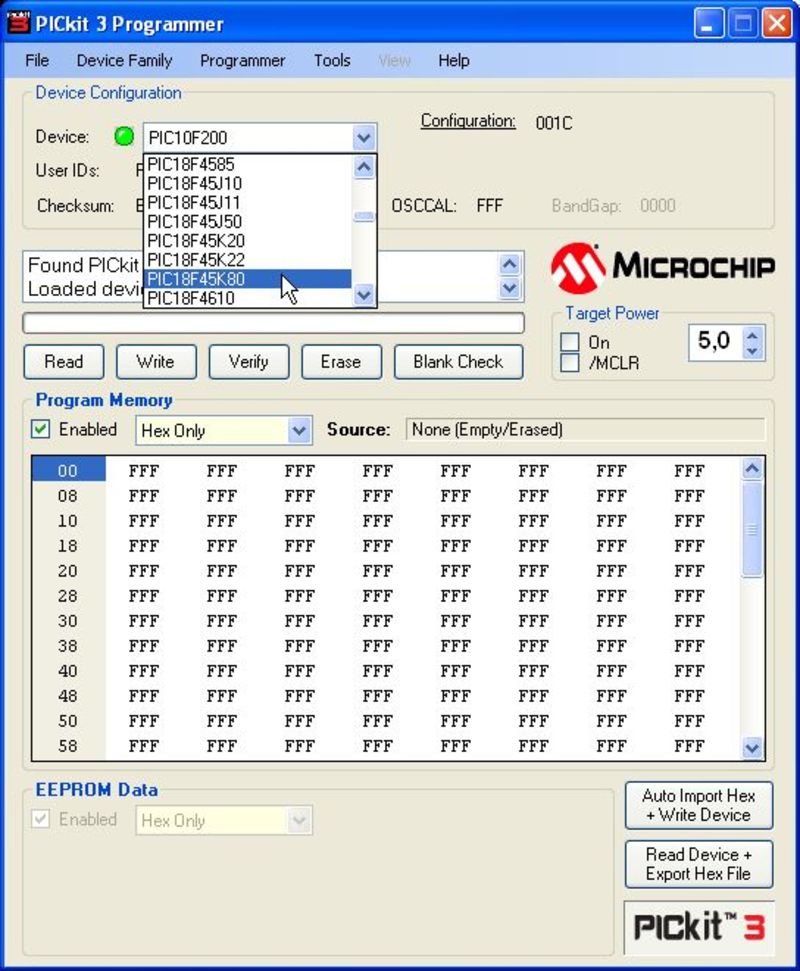Open the Device Family menu

124,61
